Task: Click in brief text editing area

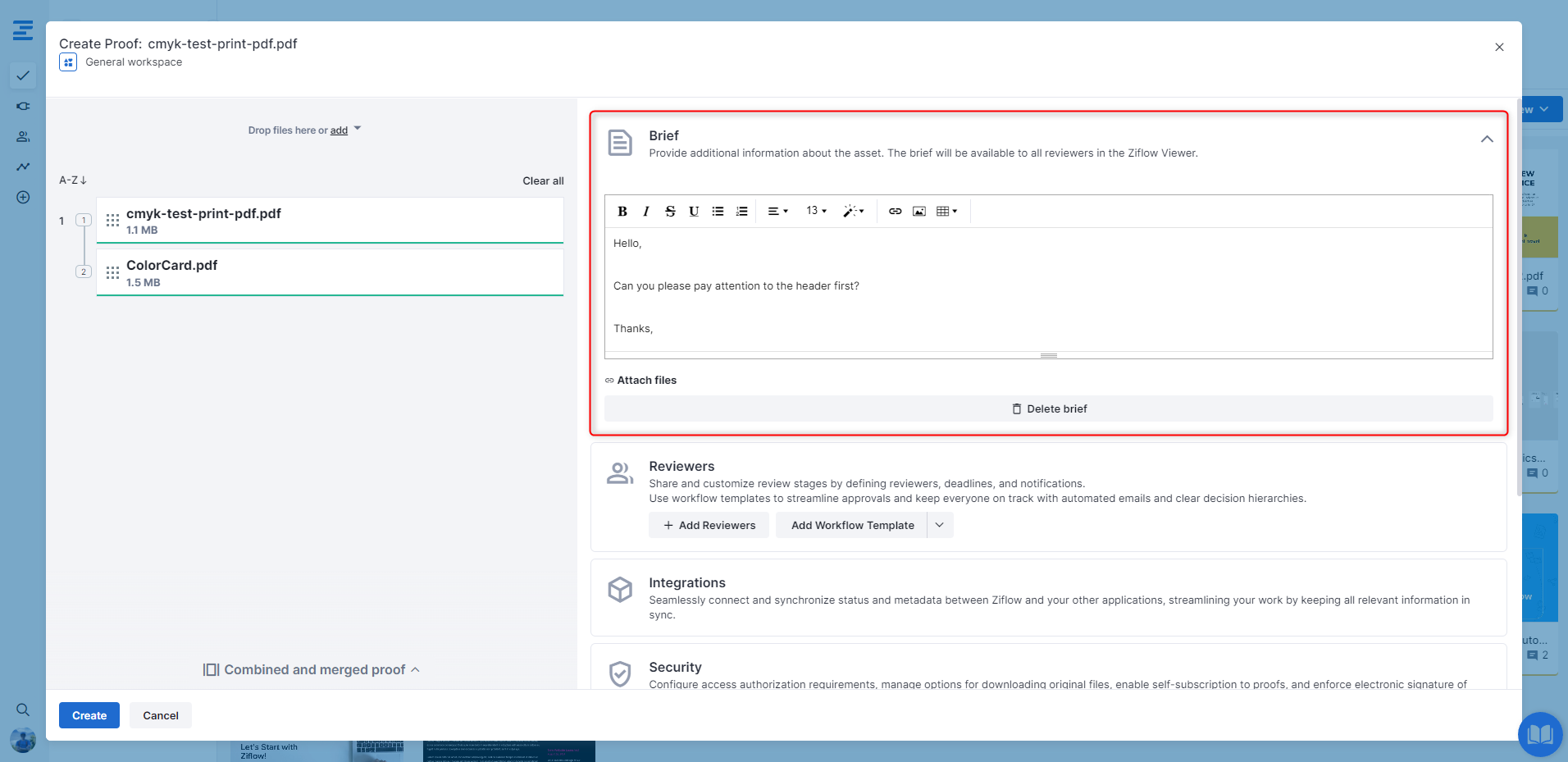Action: pyautogui.click(x=1049, y=290)
